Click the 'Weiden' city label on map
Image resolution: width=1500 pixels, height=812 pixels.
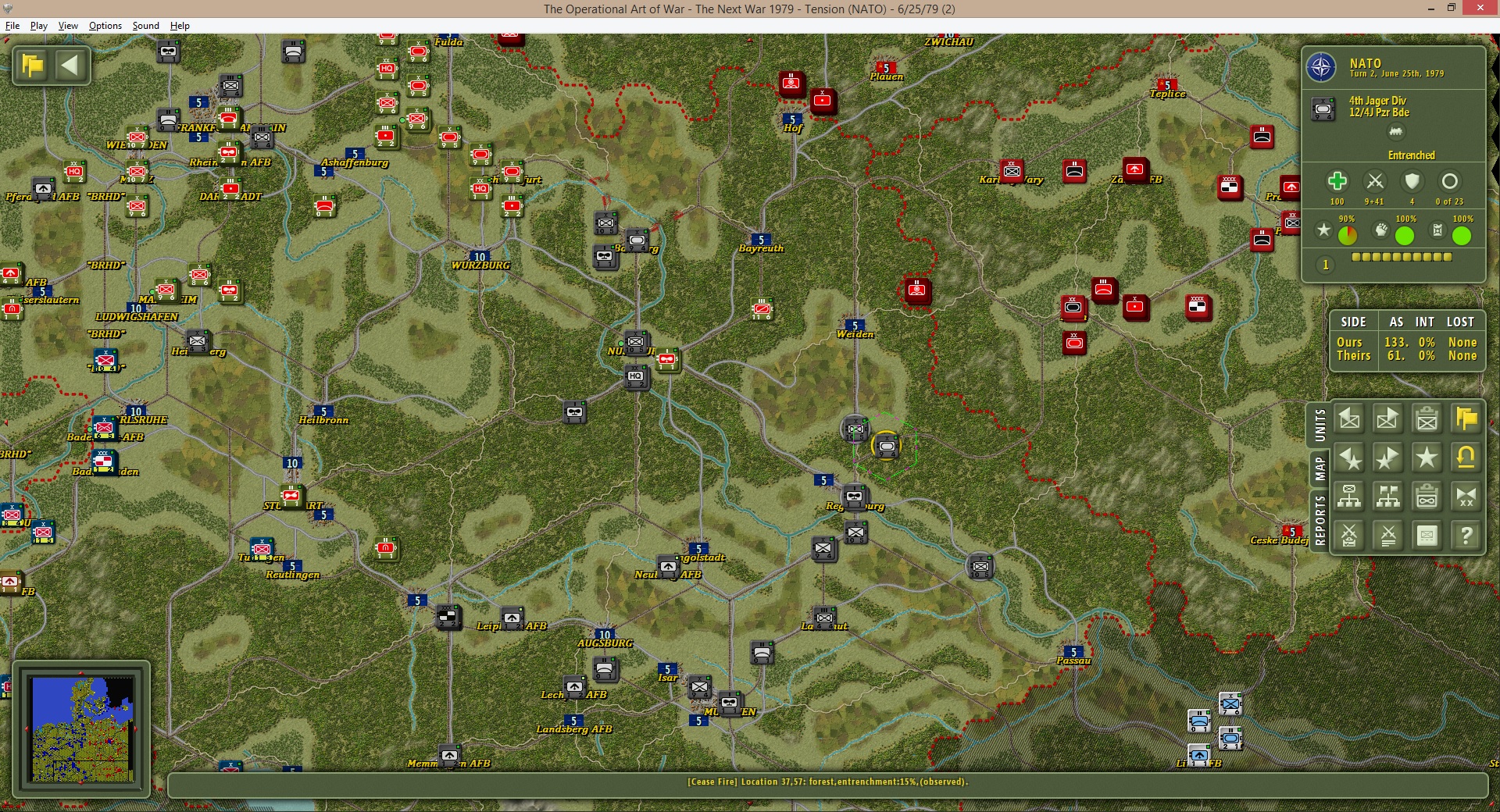point(855,334)
